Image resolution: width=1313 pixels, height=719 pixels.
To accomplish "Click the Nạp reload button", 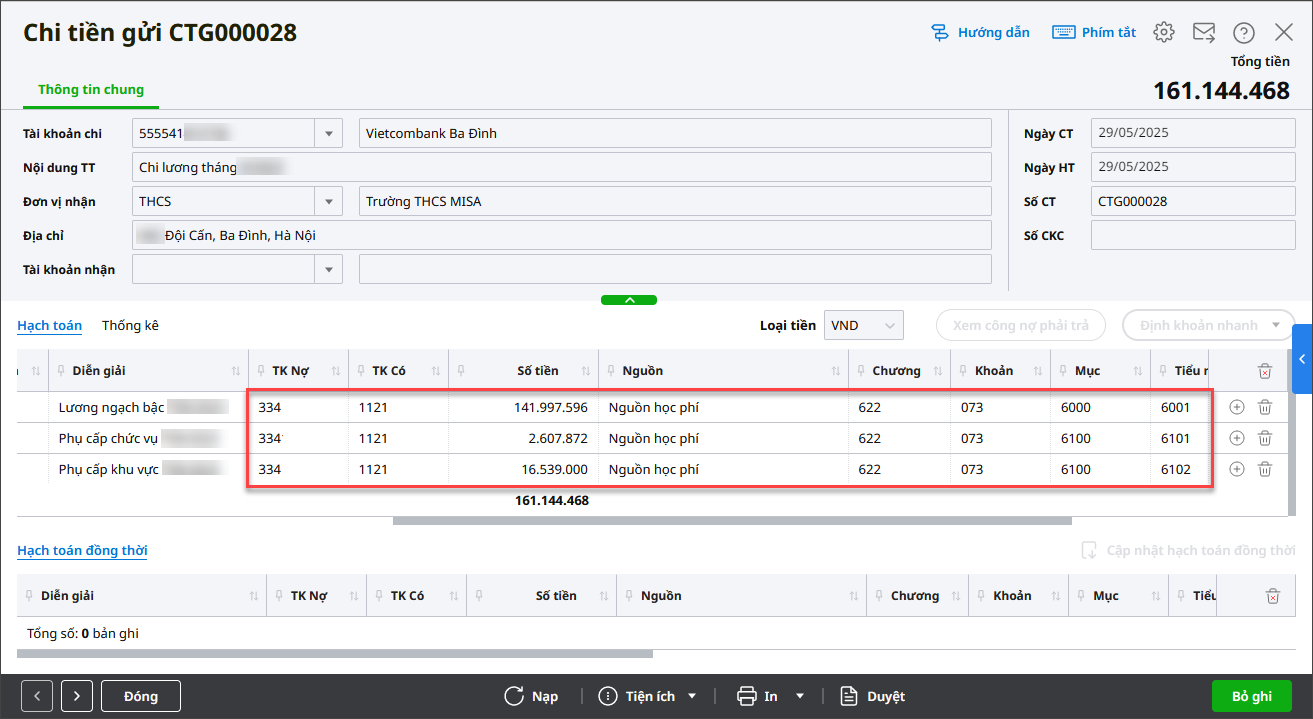I will [531, 696].
